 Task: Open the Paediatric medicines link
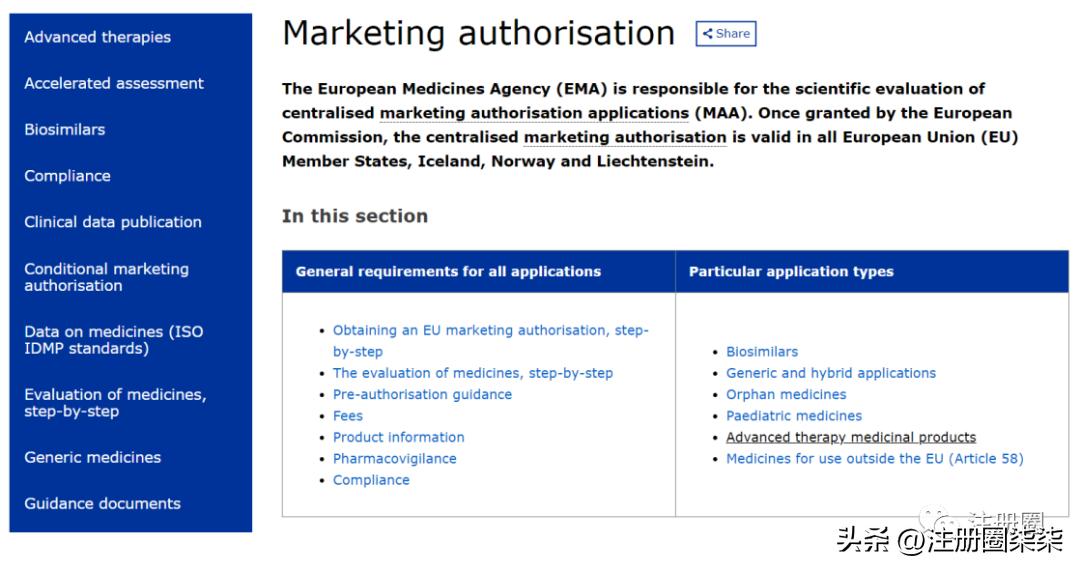(x=793, y=416)
